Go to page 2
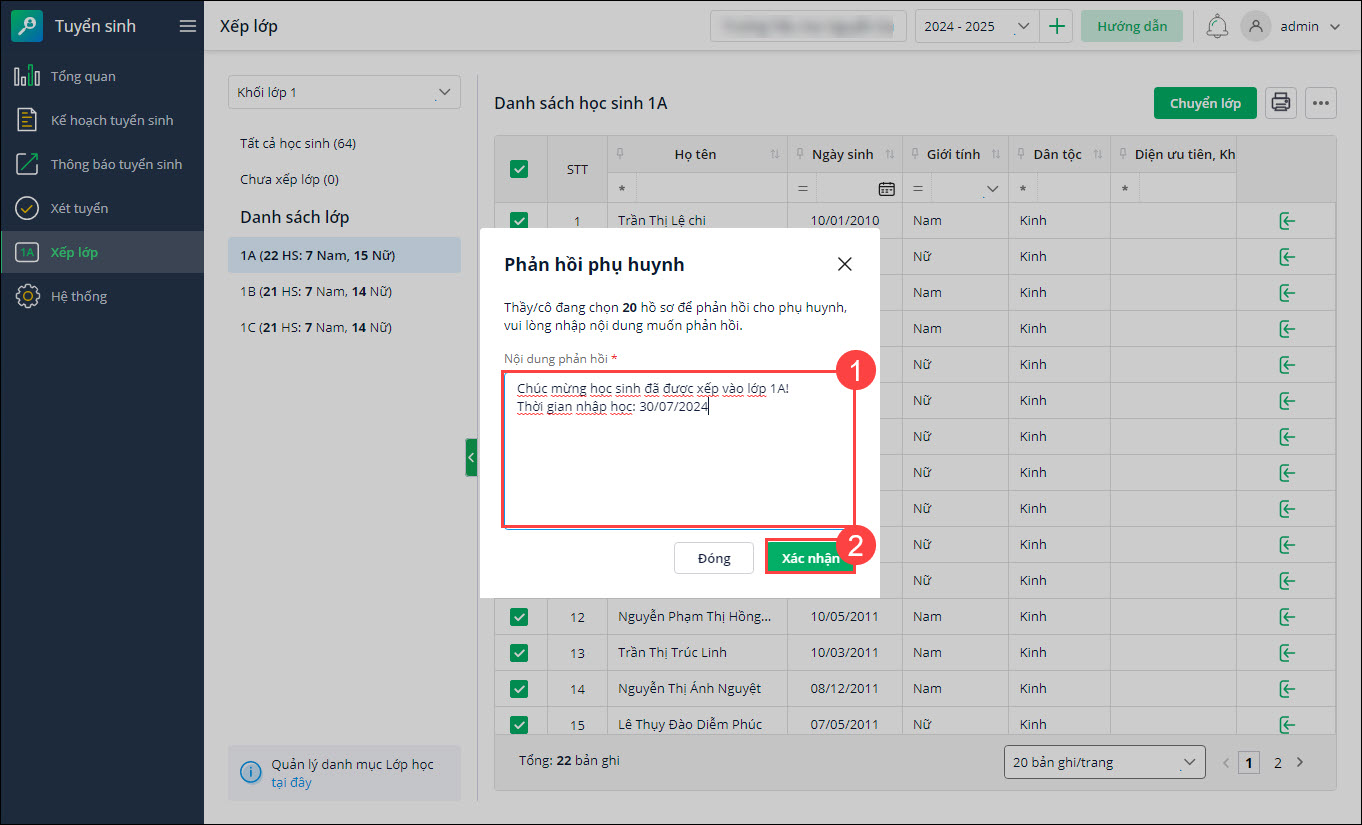Viewport: 1362px width, 825px height. [1277, 762]
